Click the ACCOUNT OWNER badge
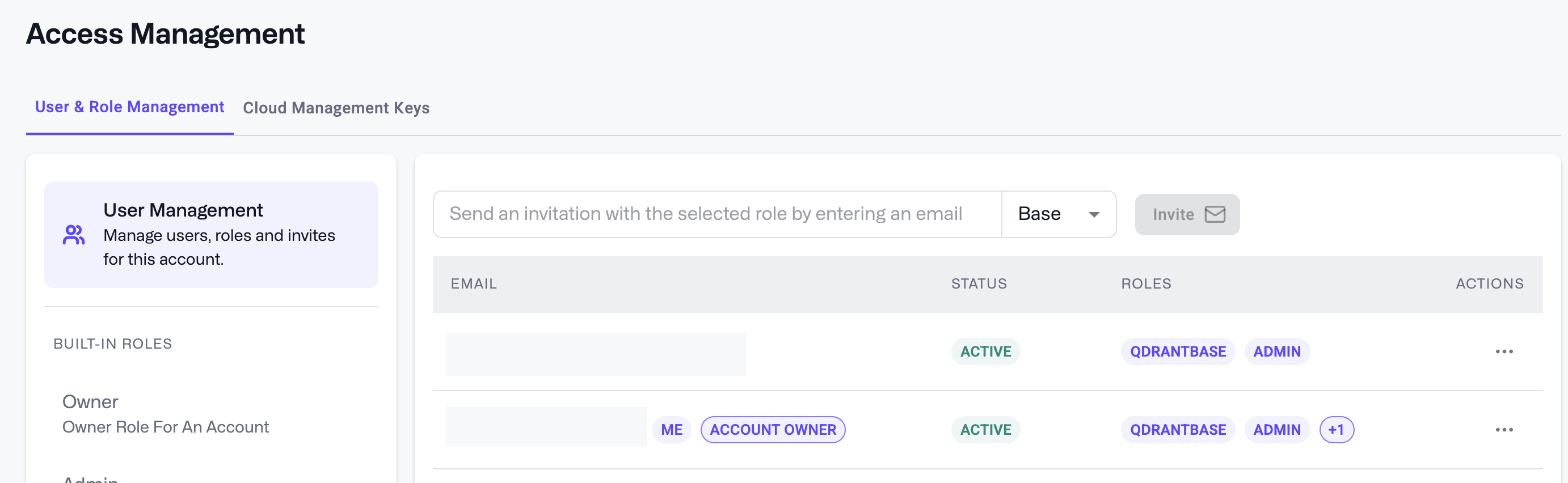The width and height of the screenshot is (1568, 483). 773,430
